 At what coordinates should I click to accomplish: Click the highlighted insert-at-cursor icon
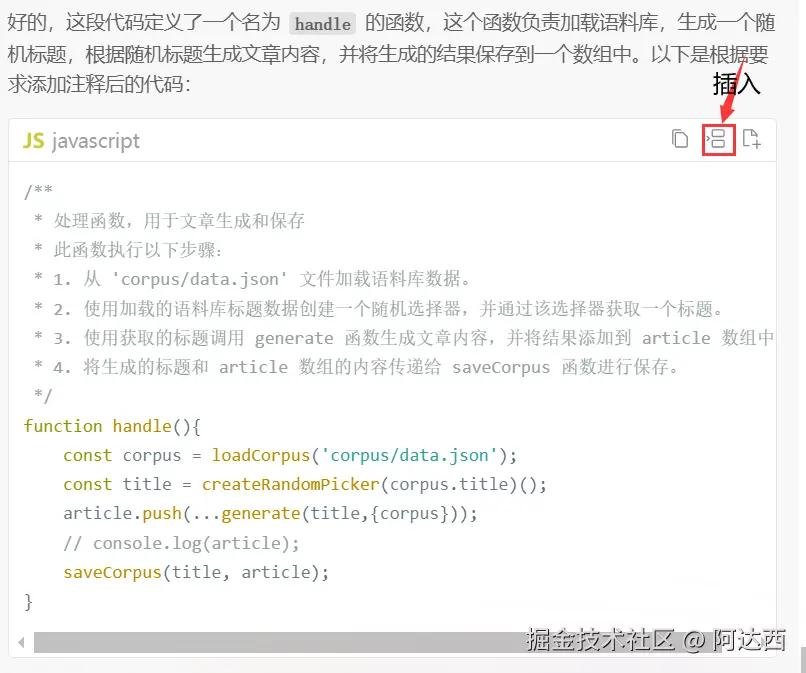click(x=718, y=139)
